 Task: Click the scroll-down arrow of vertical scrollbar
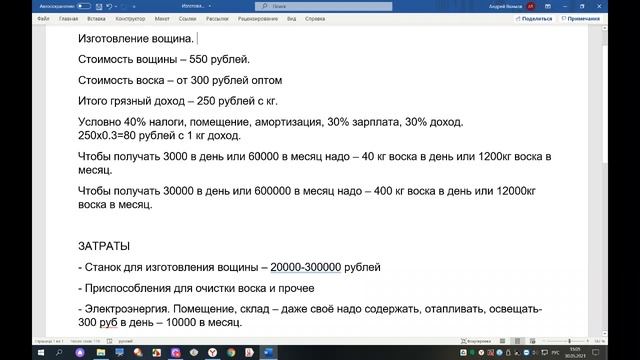tap(604, 334)
